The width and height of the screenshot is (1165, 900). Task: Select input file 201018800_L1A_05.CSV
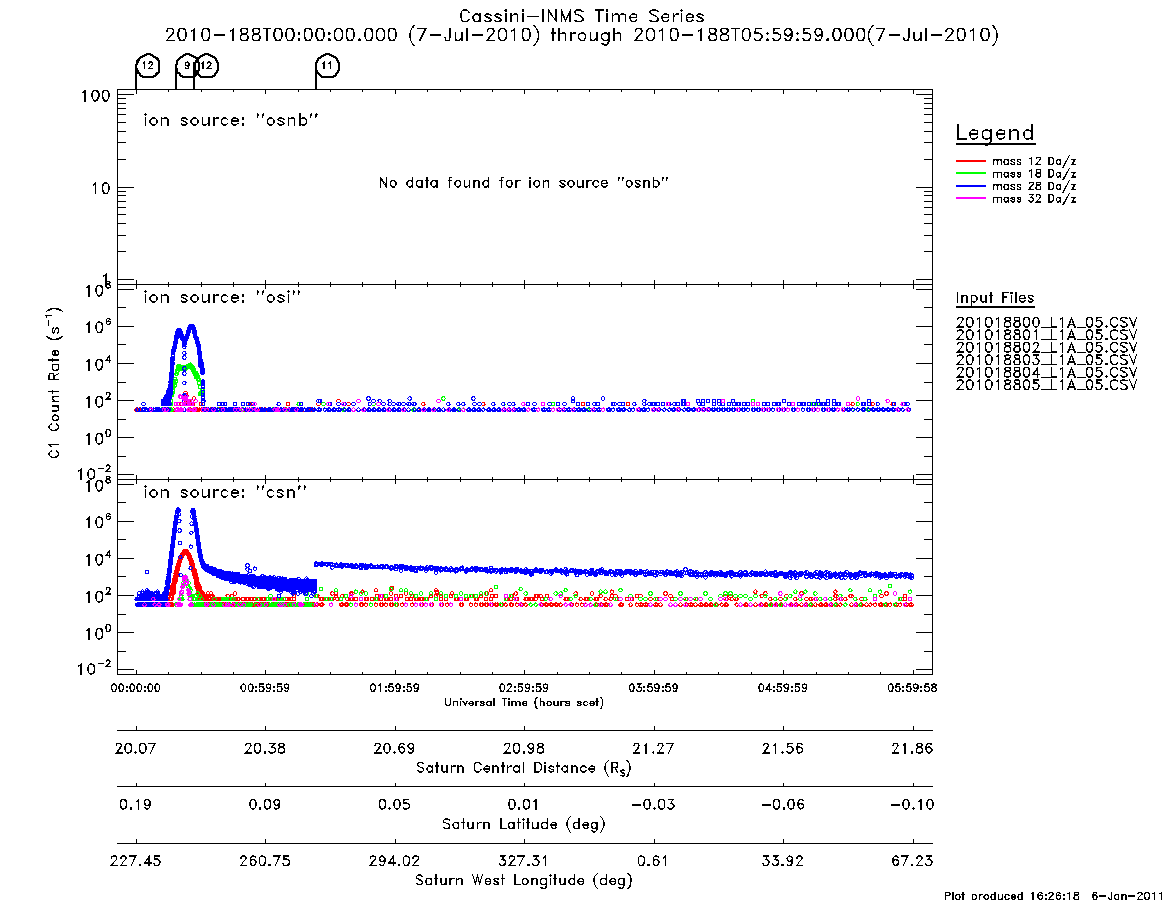pyautogui.click(x=1046, y=323)
